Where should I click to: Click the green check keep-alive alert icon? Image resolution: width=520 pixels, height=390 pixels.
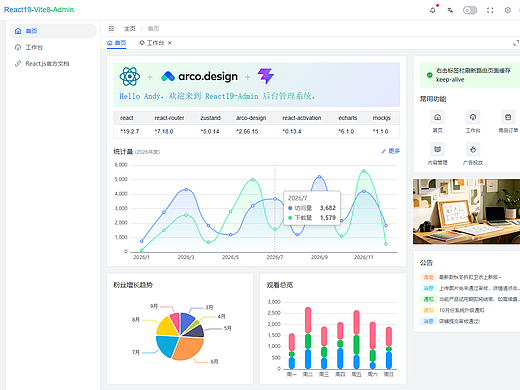coord(430,75)
